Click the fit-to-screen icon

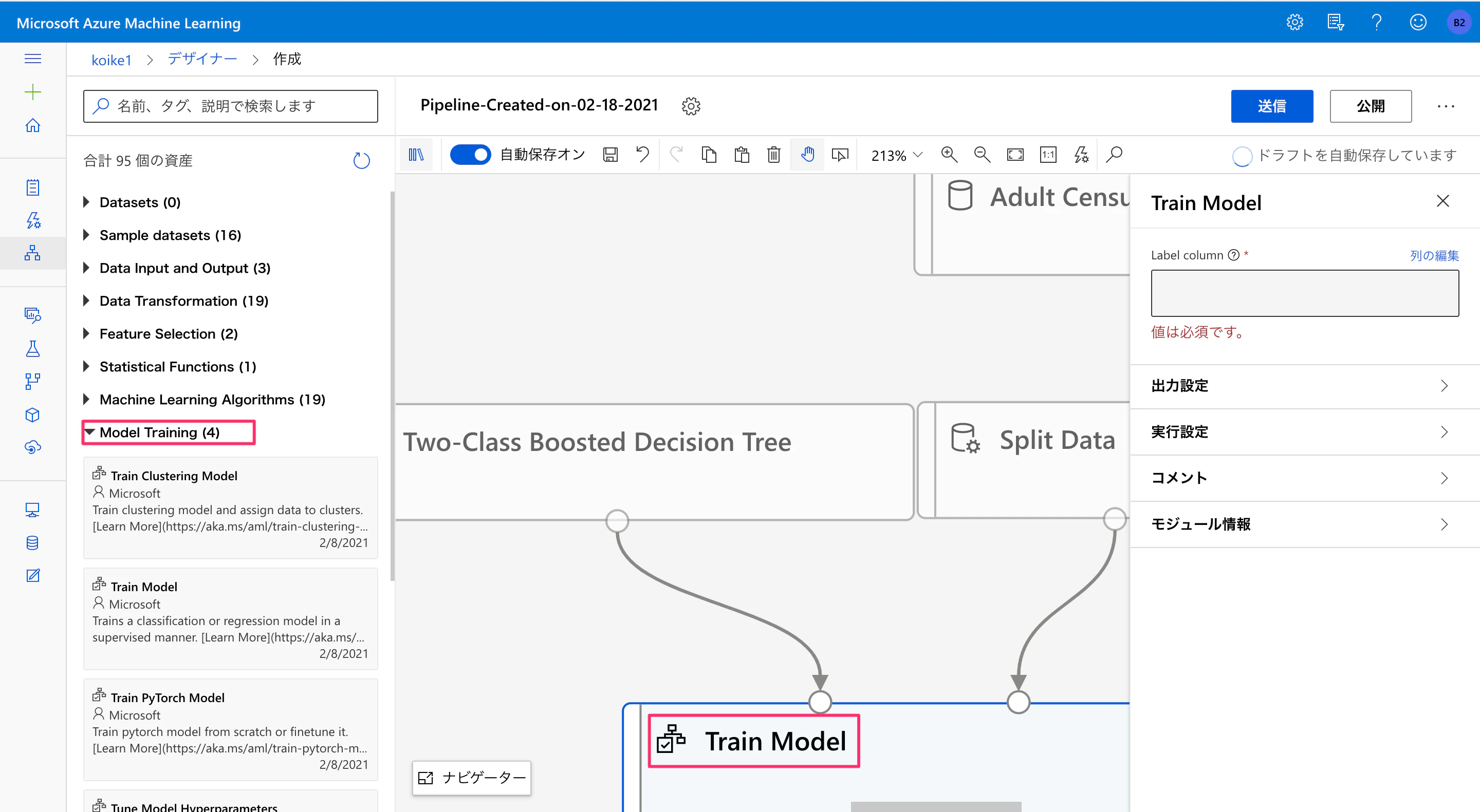(x=1015, y=155)
